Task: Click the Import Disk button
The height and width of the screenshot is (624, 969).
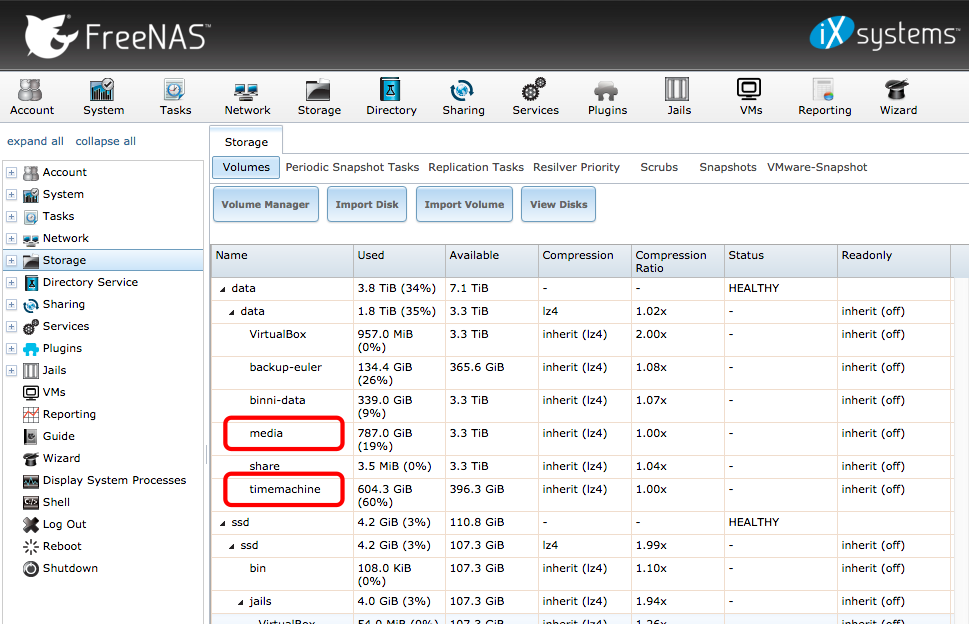Action: 367,204
